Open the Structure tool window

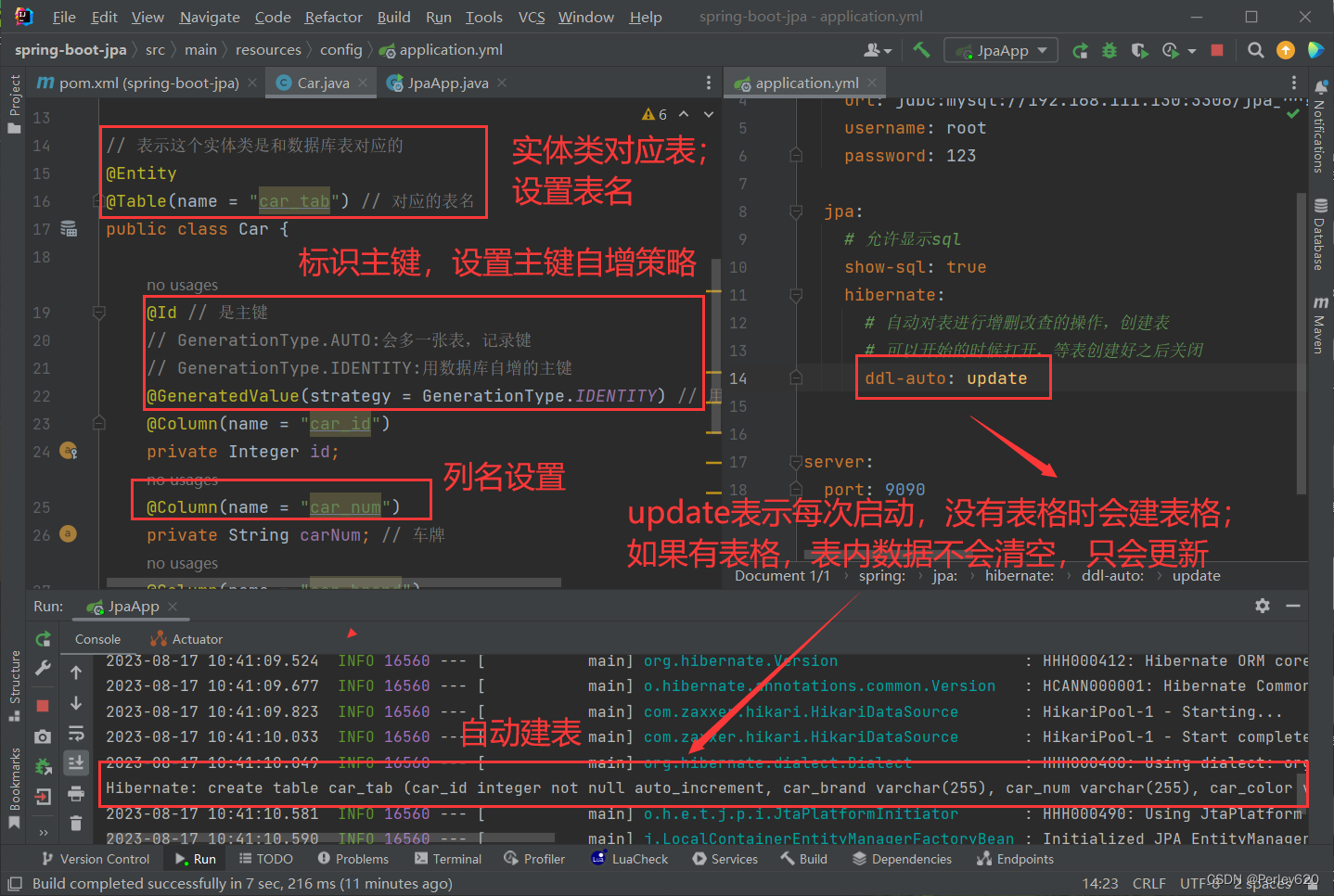pos(14,686)
